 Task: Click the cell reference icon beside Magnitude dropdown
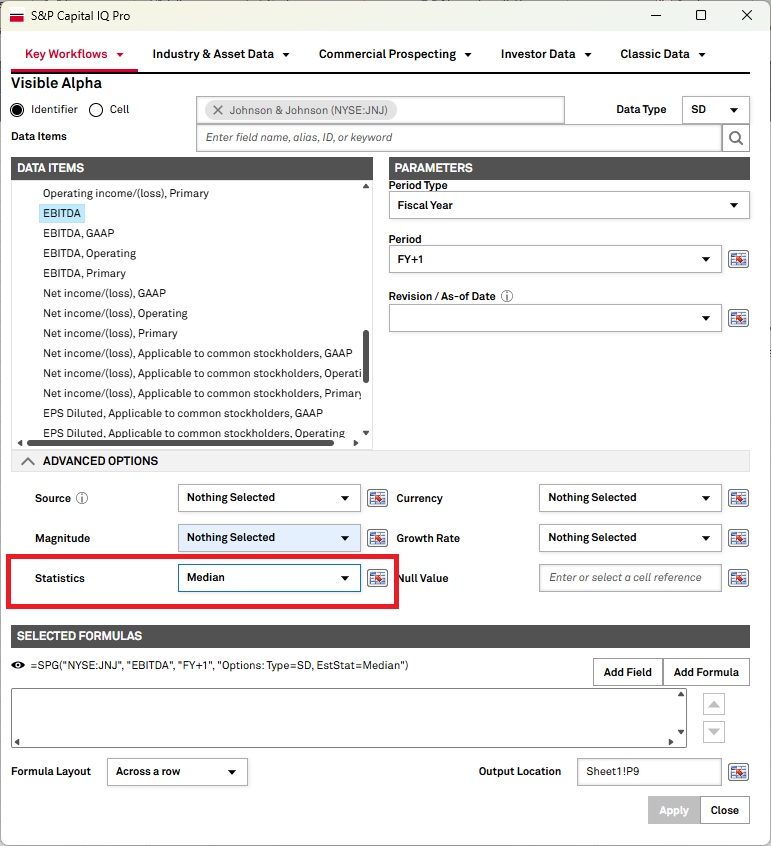377,537
